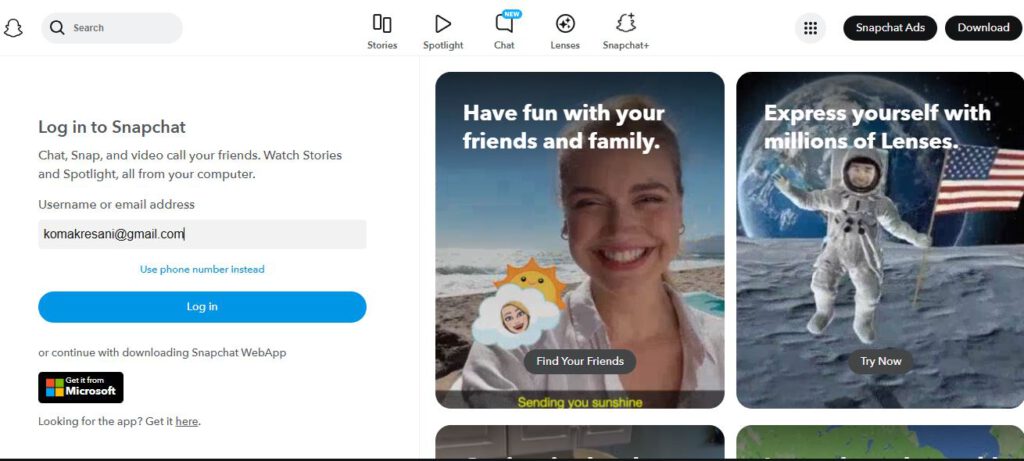Open the Snapchat+ tab
The image size is (1024, 461).
click(626, 32)
